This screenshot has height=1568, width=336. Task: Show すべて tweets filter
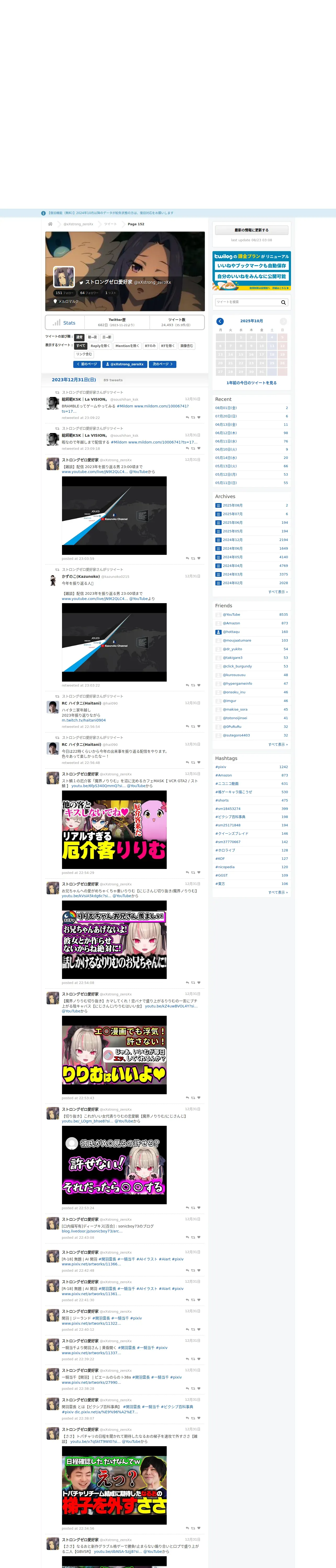tap(81, 346)
